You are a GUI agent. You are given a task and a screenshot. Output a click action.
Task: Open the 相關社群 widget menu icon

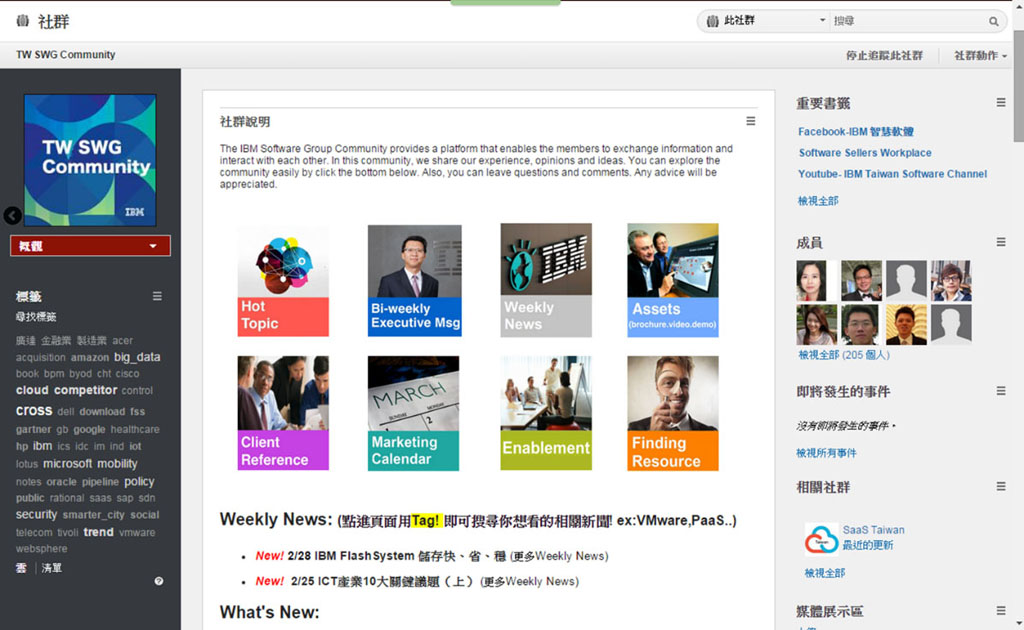tap(1000, 486)
